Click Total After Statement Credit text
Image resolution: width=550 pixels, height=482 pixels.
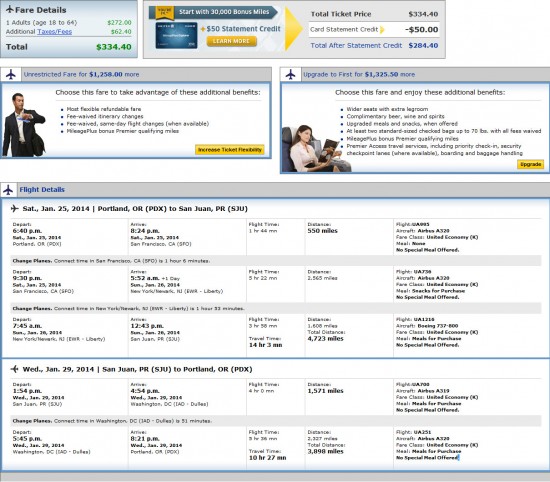coord(356,46)
